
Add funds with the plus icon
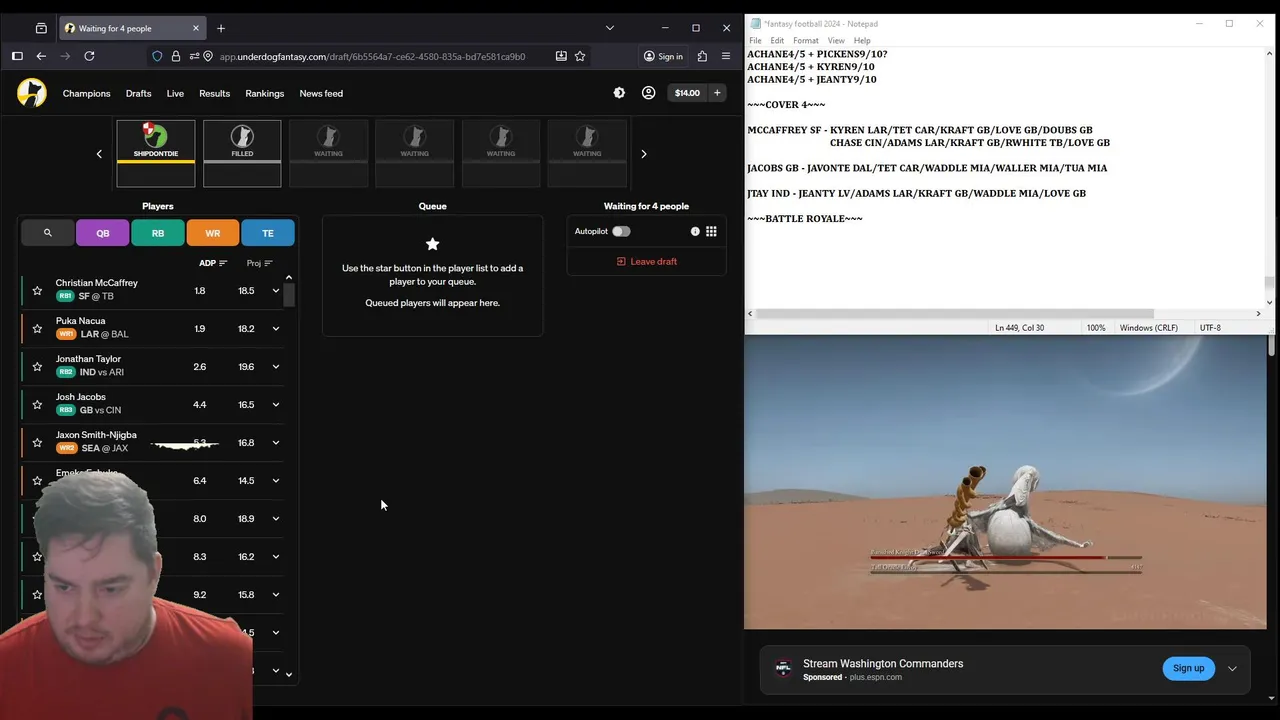pos(716,93)
